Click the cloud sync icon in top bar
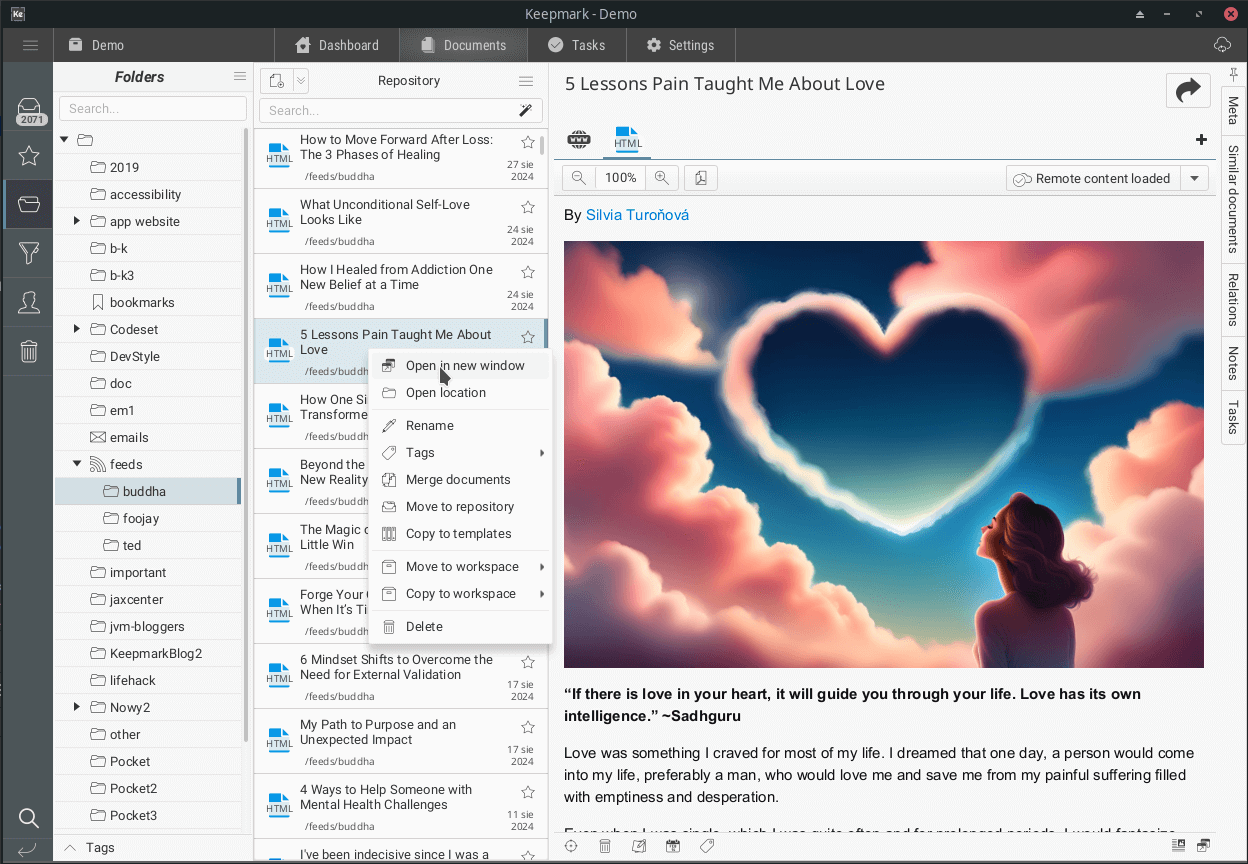This screenshot has width=1248, height=864. point(1222,45)
